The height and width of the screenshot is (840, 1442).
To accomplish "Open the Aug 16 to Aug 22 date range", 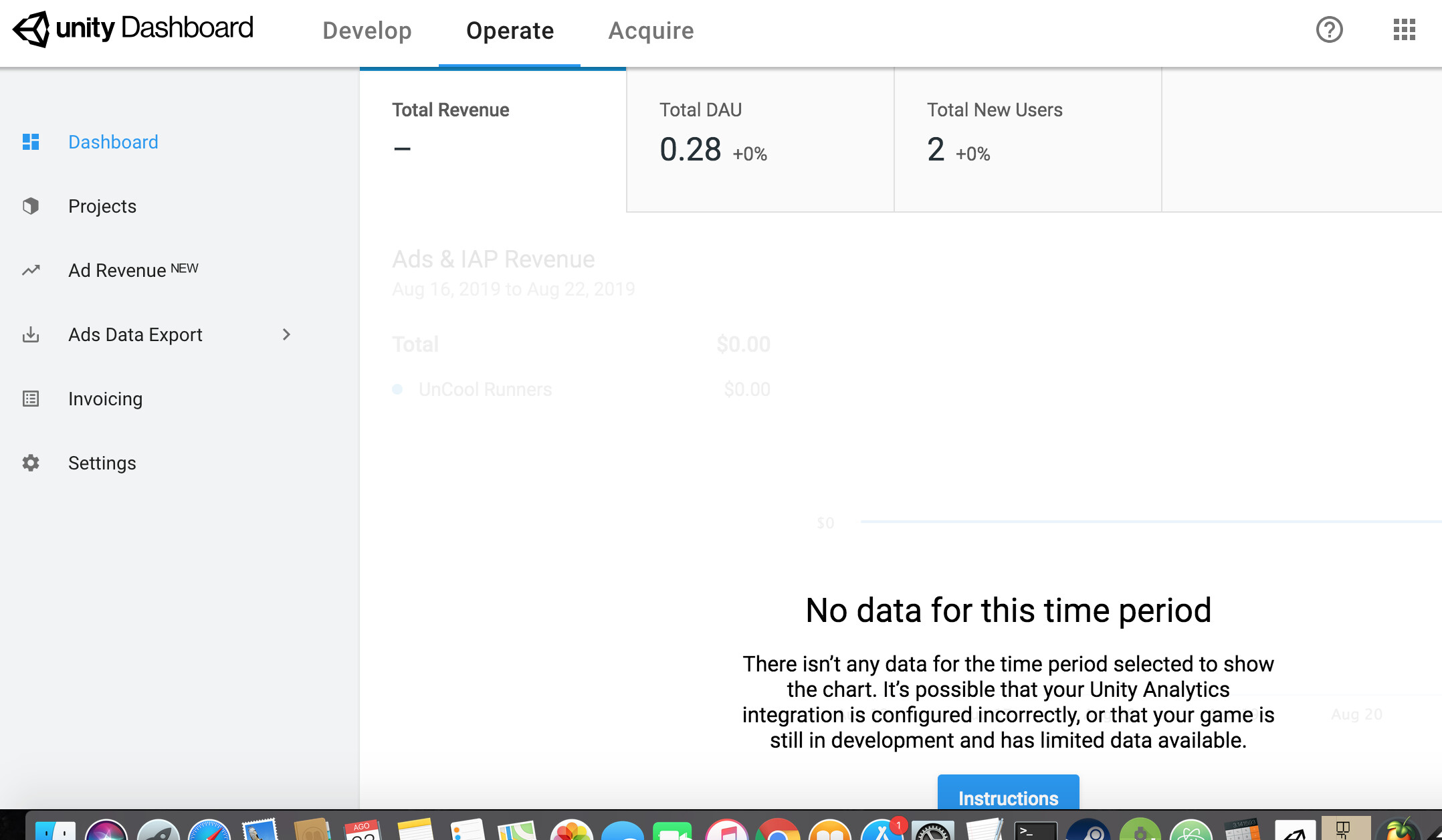I will coord(513,289).
